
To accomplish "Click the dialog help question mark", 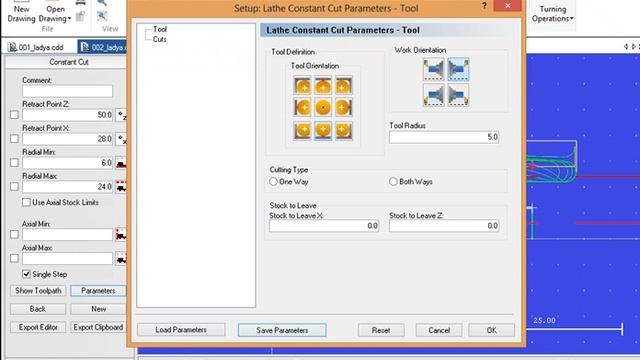I will 484,6.
